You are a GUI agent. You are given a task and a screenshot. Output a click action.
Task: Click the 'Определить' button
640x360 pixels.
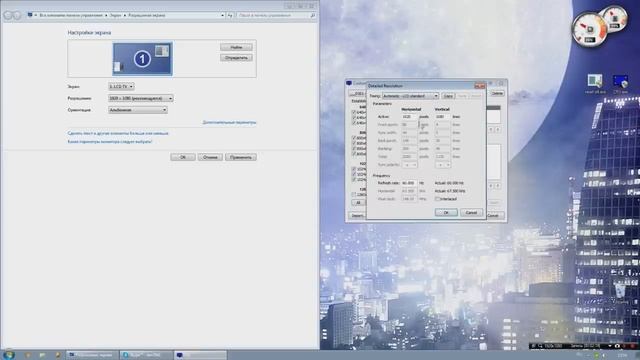tap(236, 58)
